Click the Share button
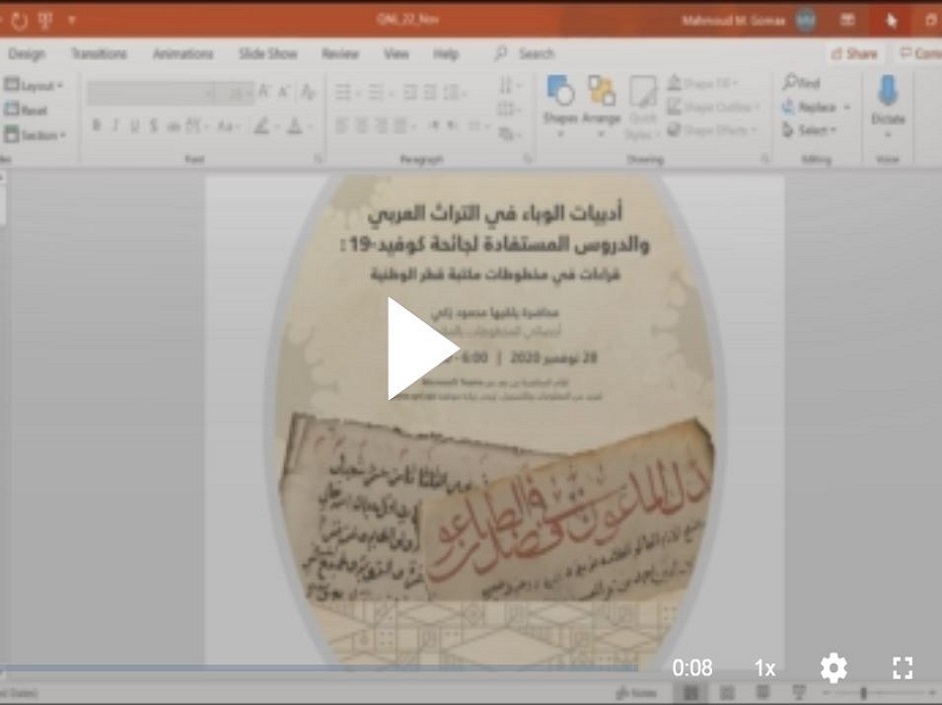The height and width of the screenshot is (705, 942). pos(854,54)
